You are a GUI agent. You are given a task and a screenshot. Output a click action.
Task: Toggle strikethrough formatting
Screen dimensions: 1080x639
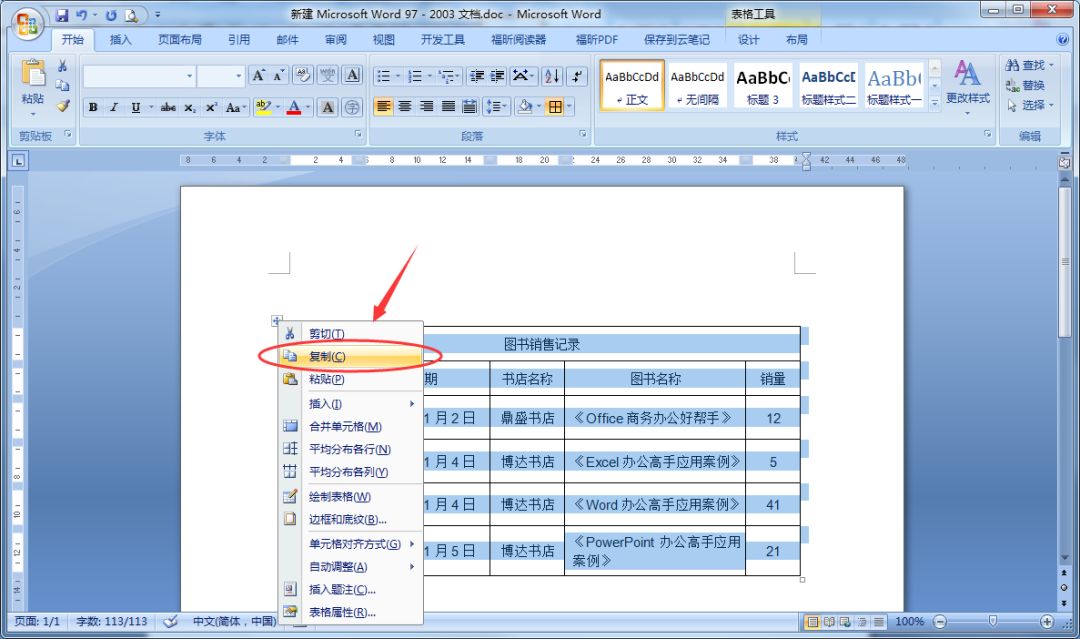pyautogui.click(x=168, y=107)
